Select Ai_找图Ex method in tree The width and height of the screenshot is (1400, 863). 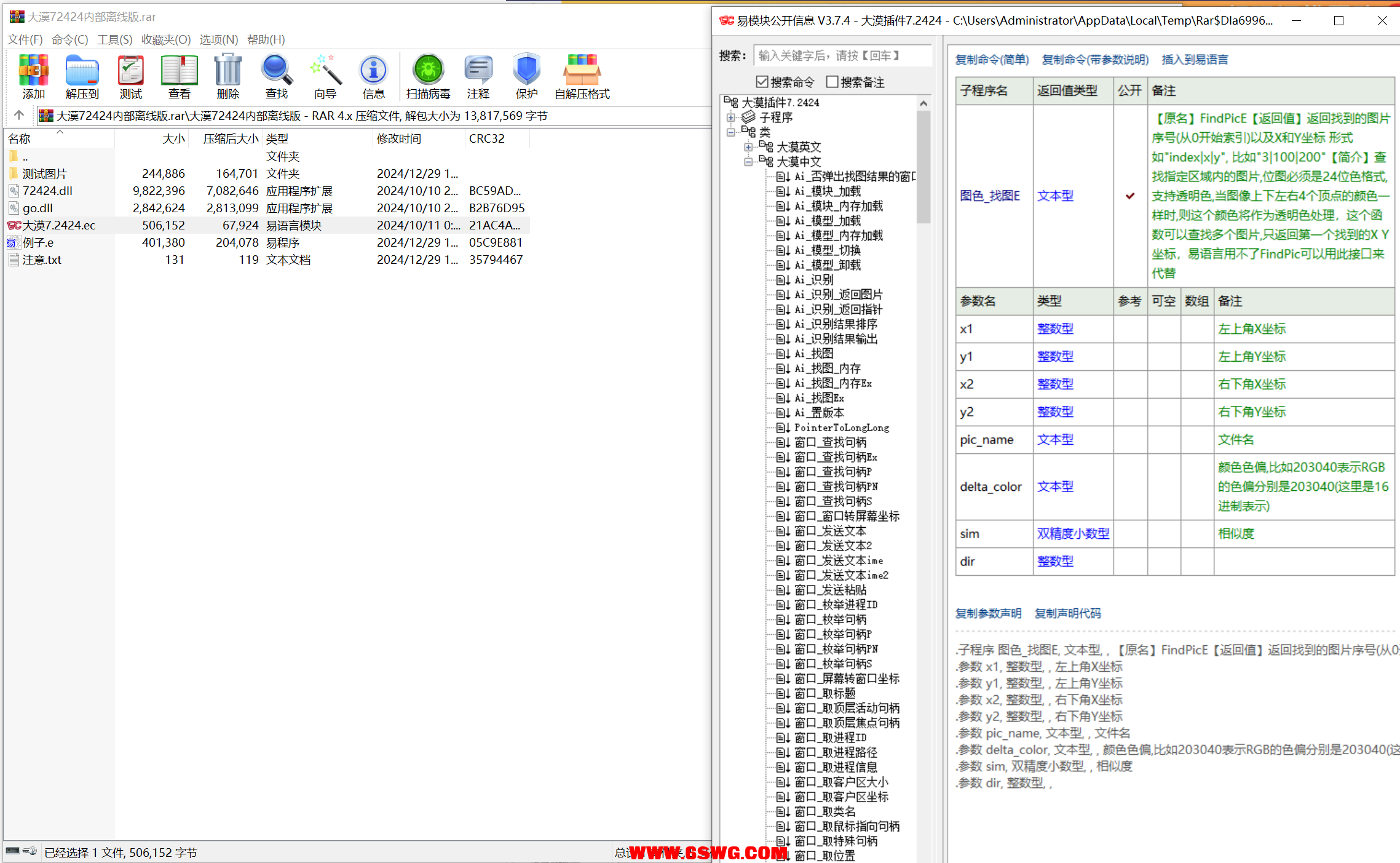(819, 397)
